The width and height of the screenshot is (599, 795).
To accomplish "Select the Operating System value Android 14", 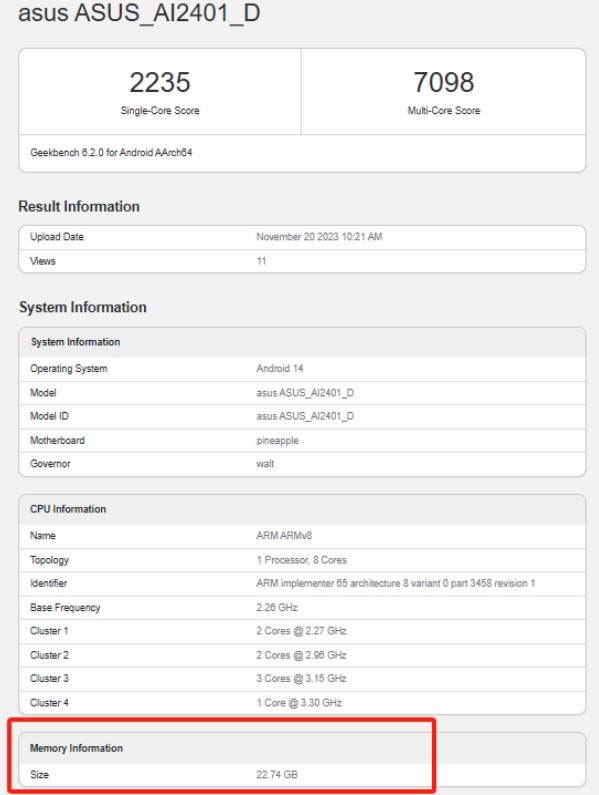I will click(279, 369).
